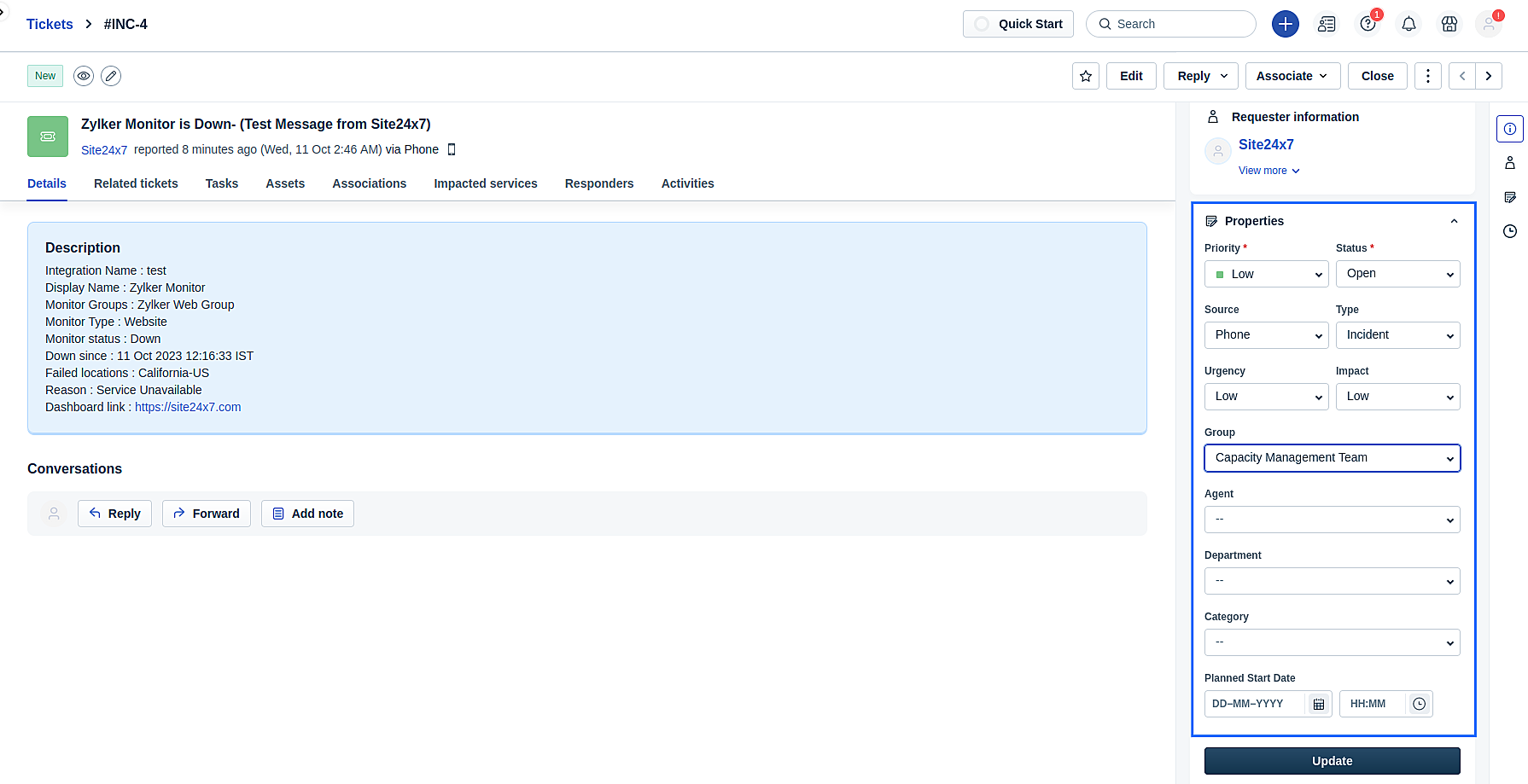
Task: Click the pencil icon beside the New badge
Action: pyautogui.click(x=111, y=75)
